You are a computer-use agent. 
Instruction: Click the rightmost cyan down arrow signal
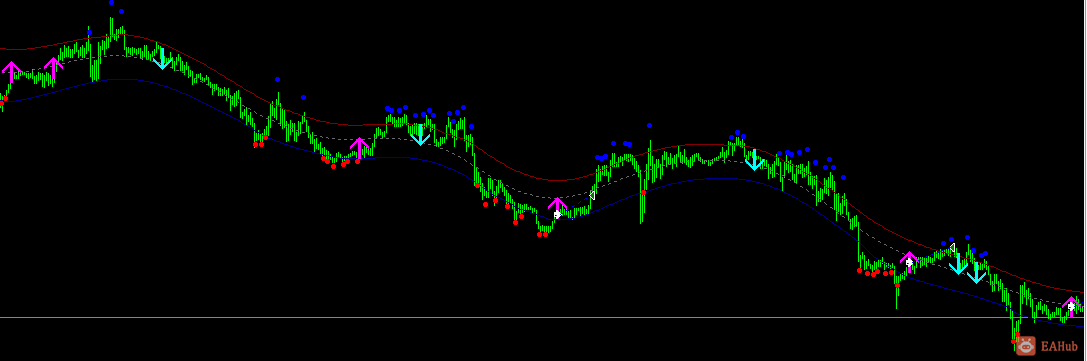(977, 272)
